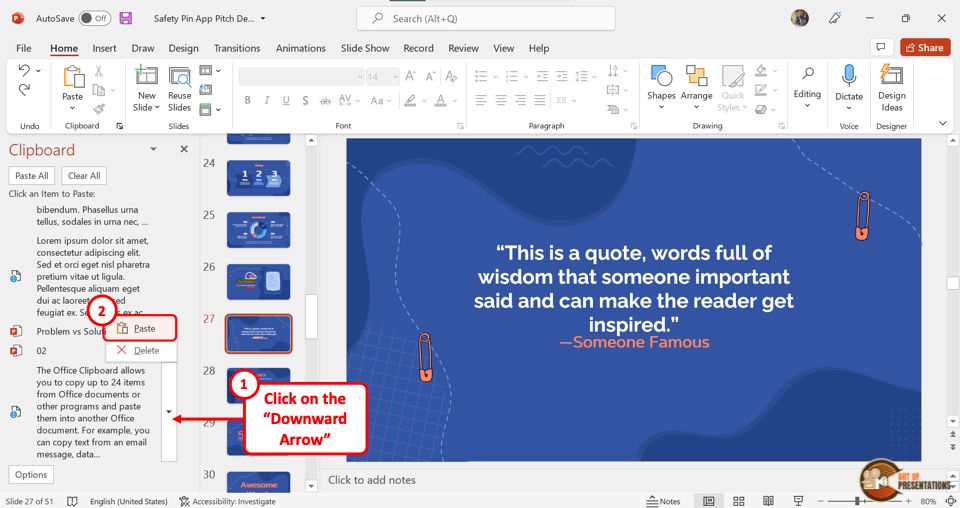Click the Normal view icon in status bar

click(x=709, y=501)
